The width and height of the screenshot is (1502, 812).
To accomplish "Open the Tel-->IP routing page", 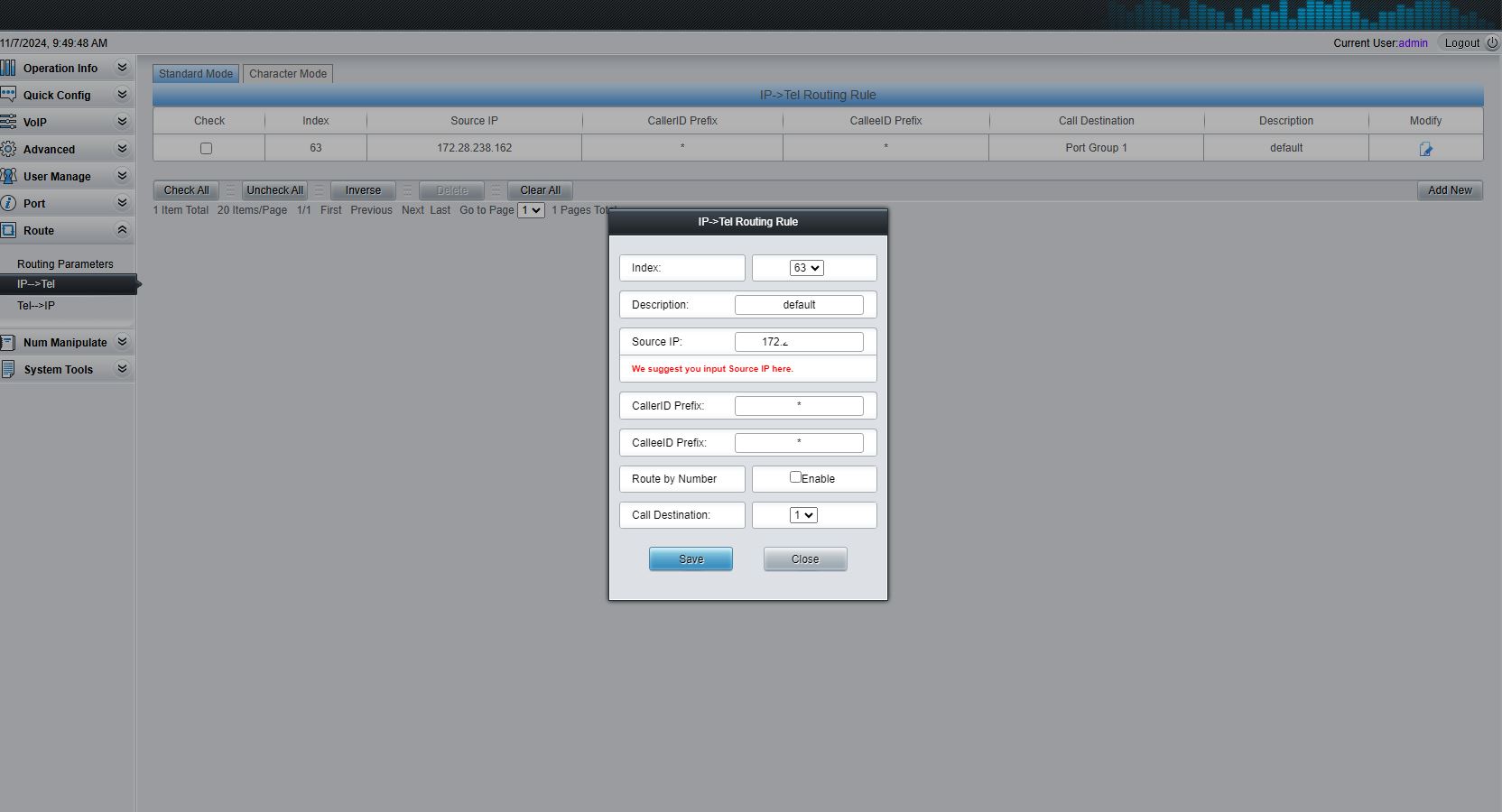I will (36, 306).
